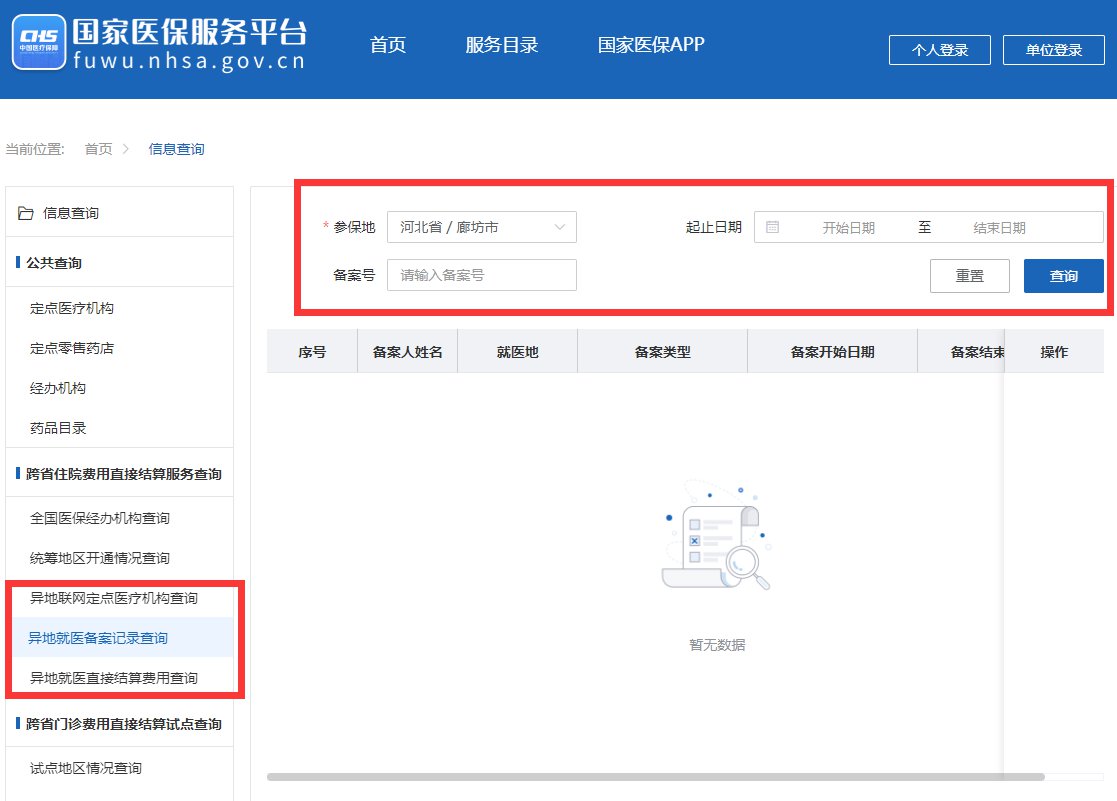Screen dimensions: 1117x801
Task: Click the calendar icon in date range
Action: point(772,227)
